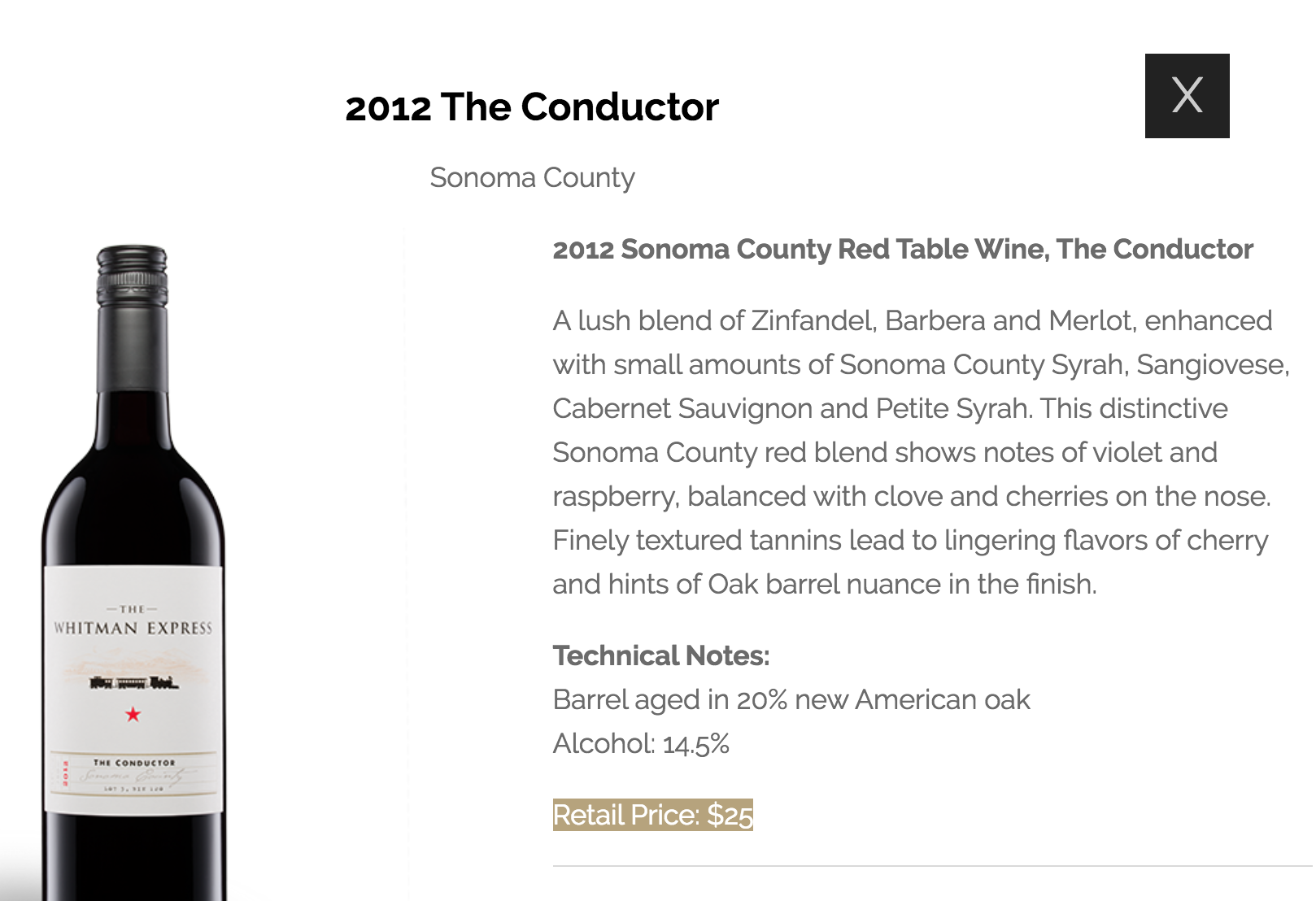Click the Technical Notes heading
The width and height of the screenshot is (1316, 901).
coord(660,655)
